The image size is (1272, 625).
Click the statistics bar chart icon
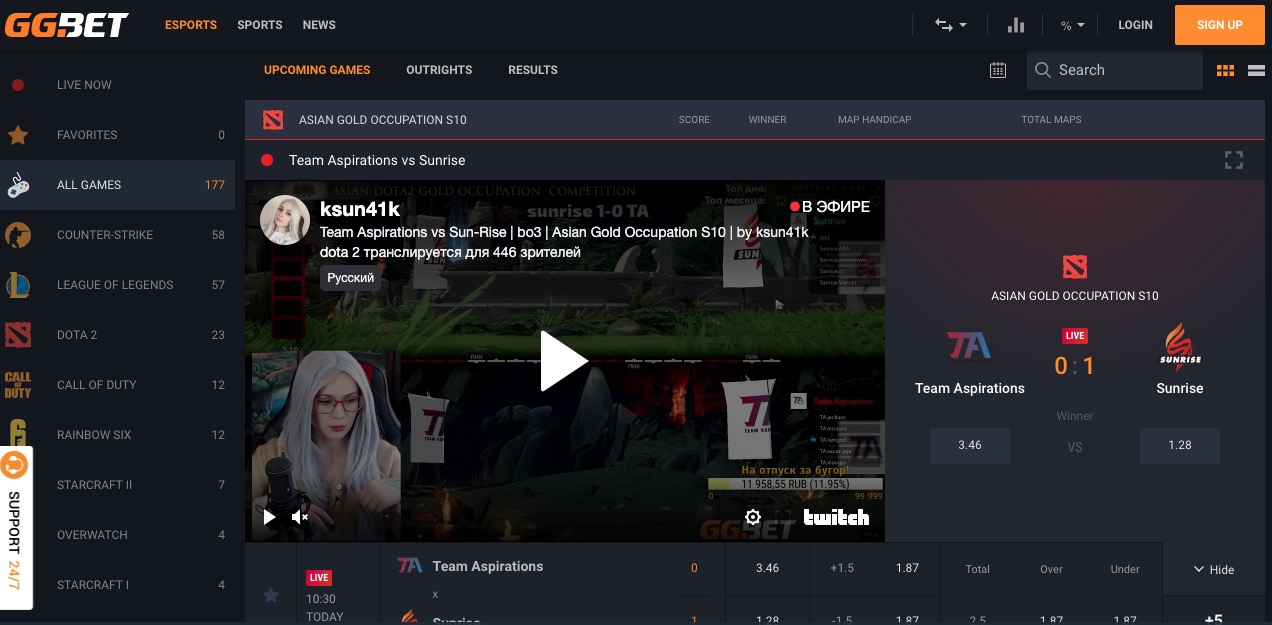tap(1016, 25)
